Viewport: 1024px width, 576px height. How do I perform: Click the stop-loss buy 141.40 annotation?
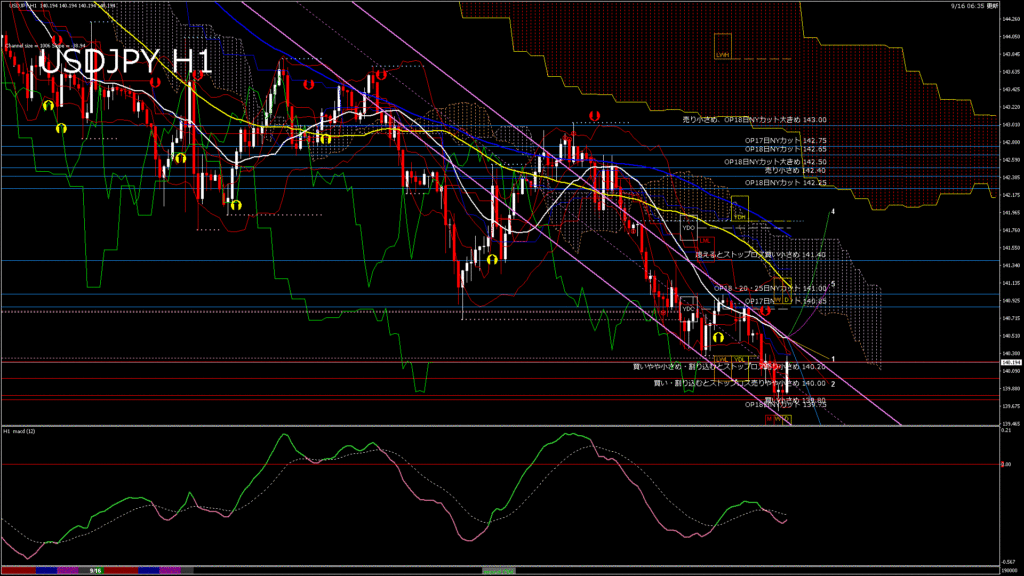tap(760, 255)
